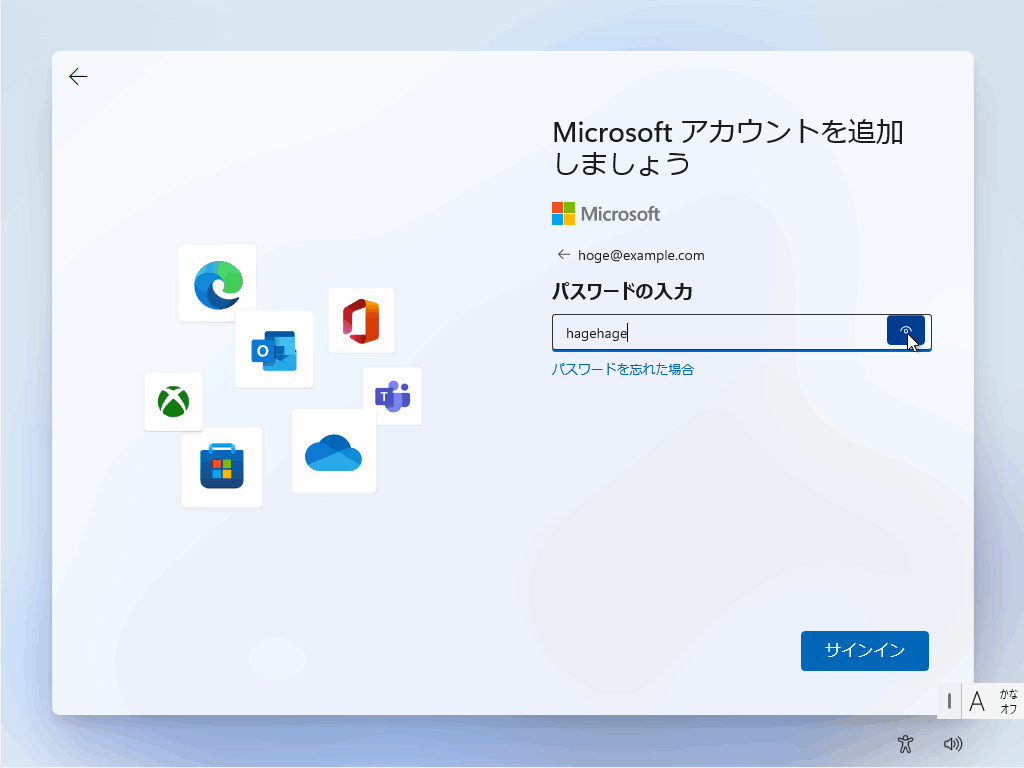Click the OneDrive cloud icon tile
Viewport: 1024px width, 768px height.
(334, 452)
